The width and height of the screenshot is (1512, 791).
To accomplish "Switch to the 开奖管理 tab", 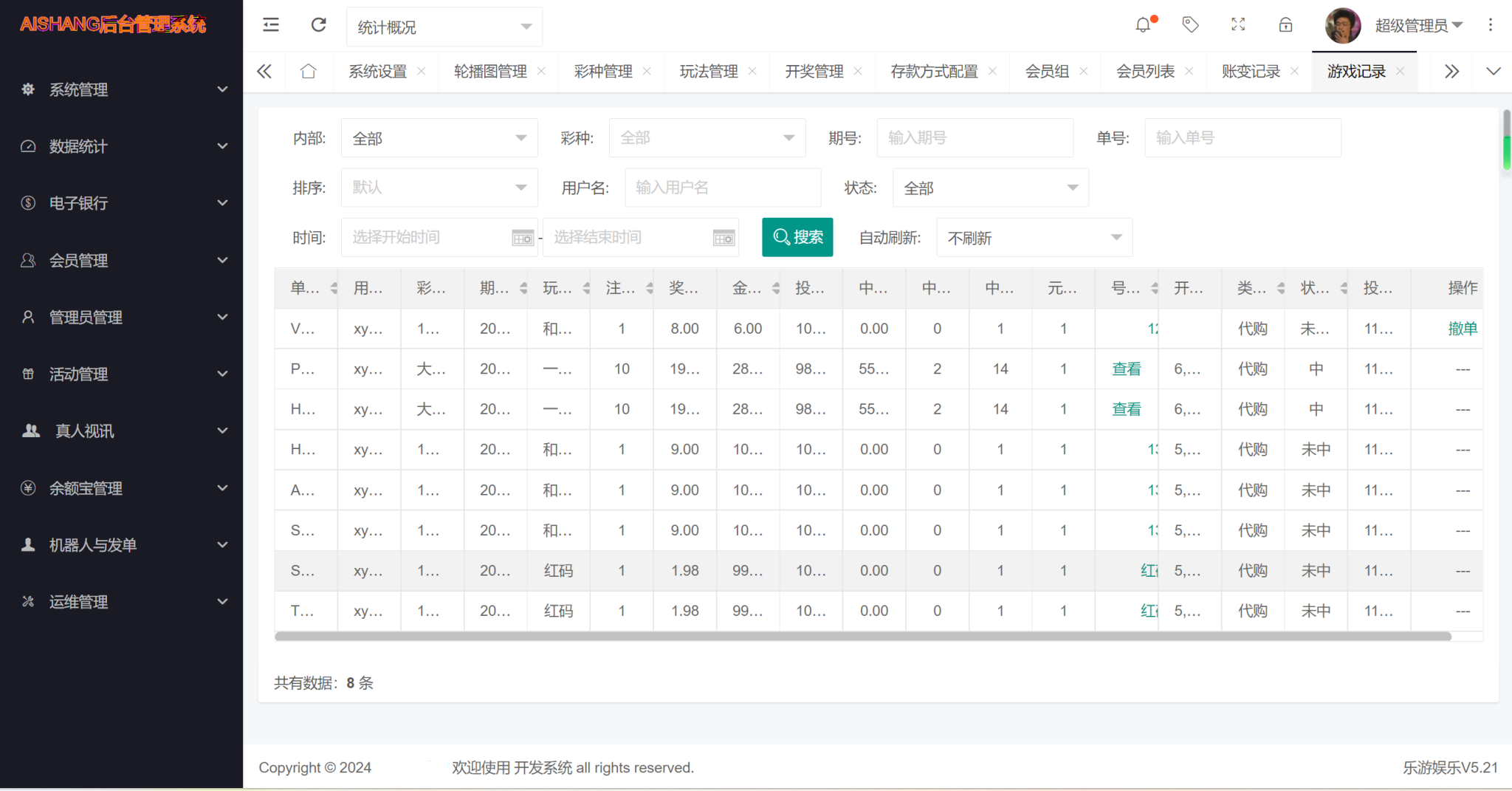I will coord(814,72).
